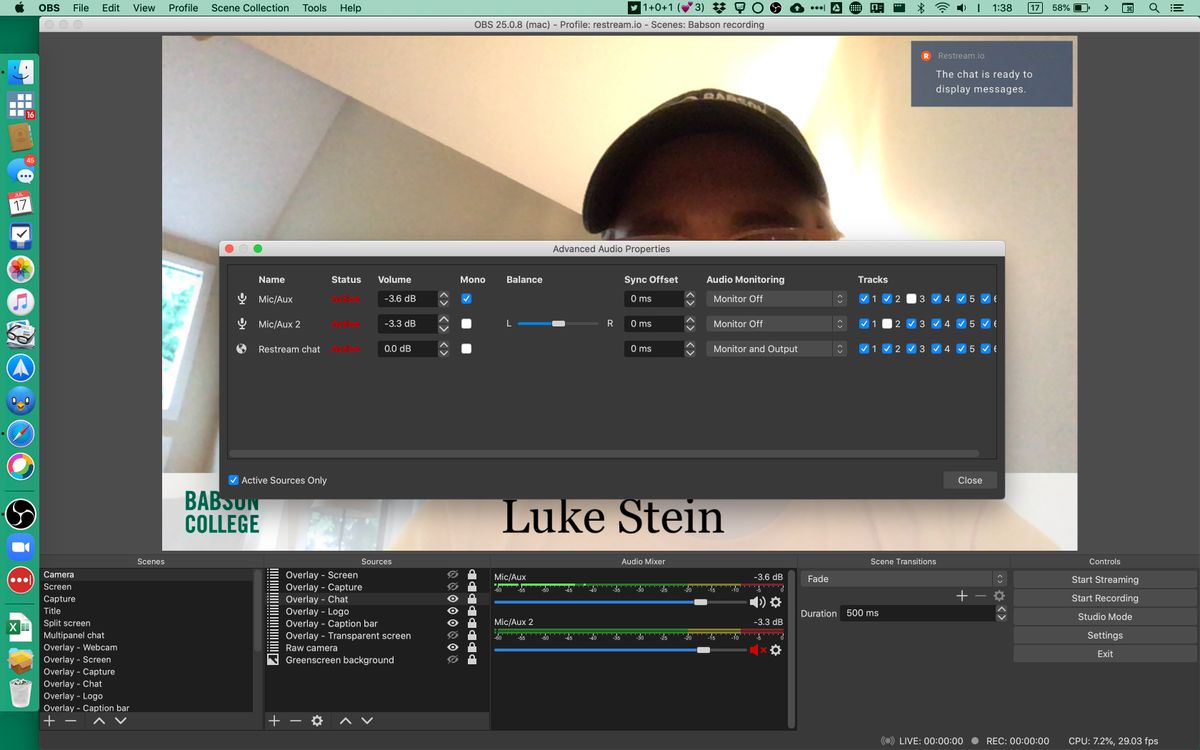1200x750 pixels.
Task: Open Mic/Aux audio monitoring dropdown
Action: coord(776,299)
